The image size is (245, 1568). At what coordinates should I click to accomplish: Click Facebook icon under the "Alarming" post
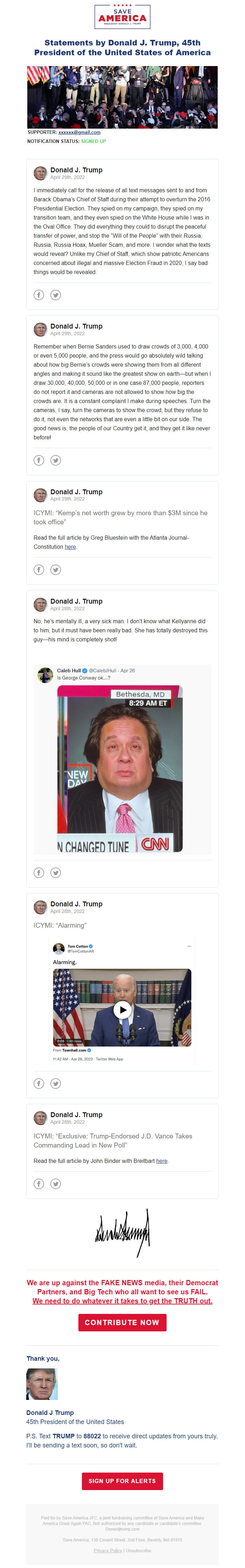tap(38, 1084)
